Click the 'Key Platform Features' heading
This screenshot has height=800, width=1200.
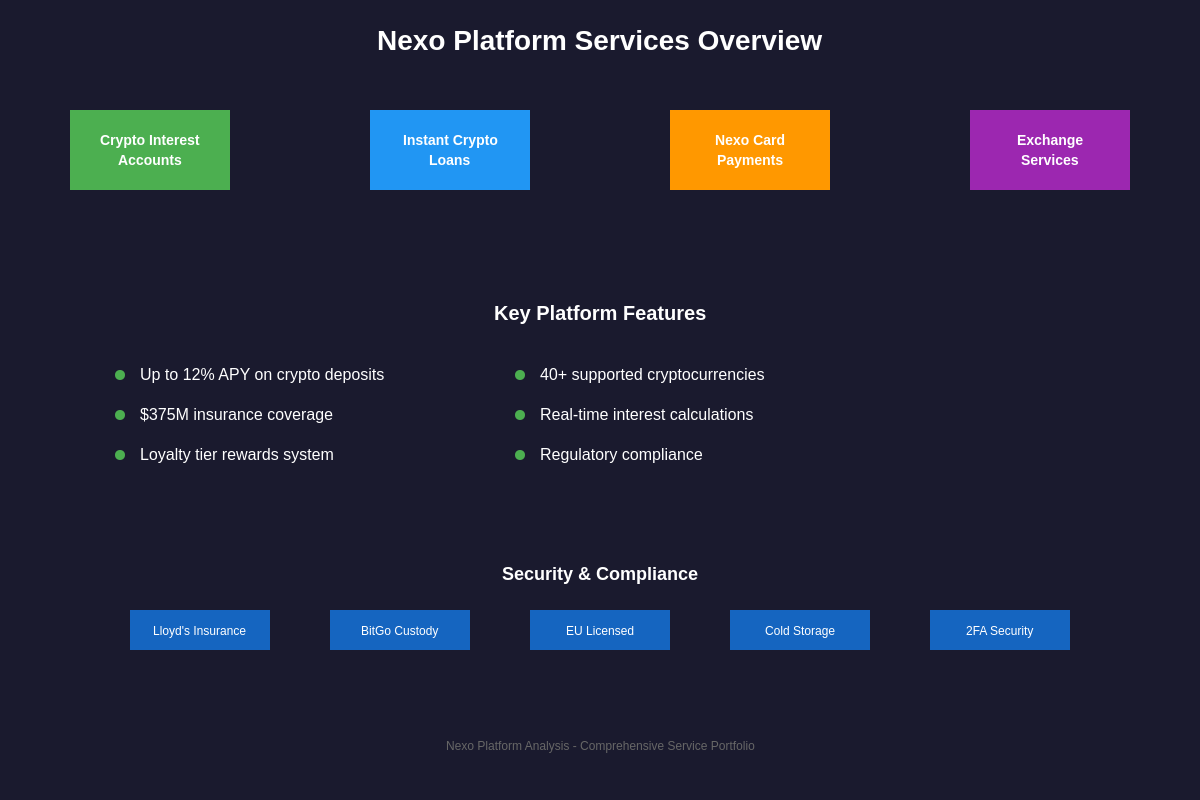600,313
